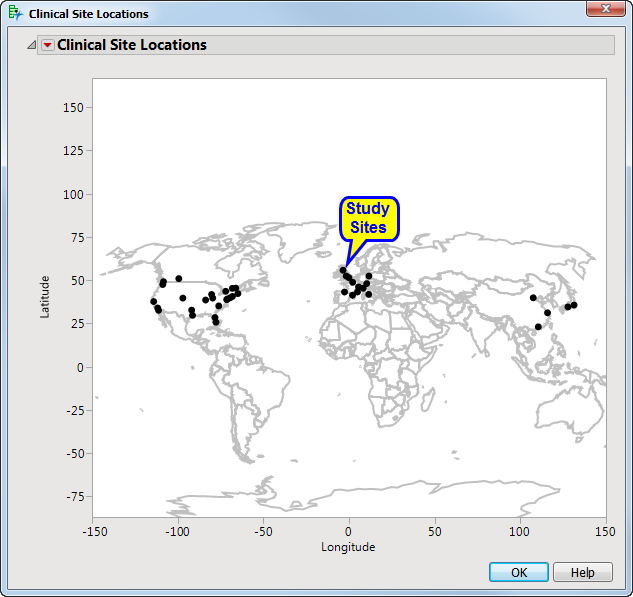
Task: Select the easternmost study site point near Japan
Action: coord(574,305)
